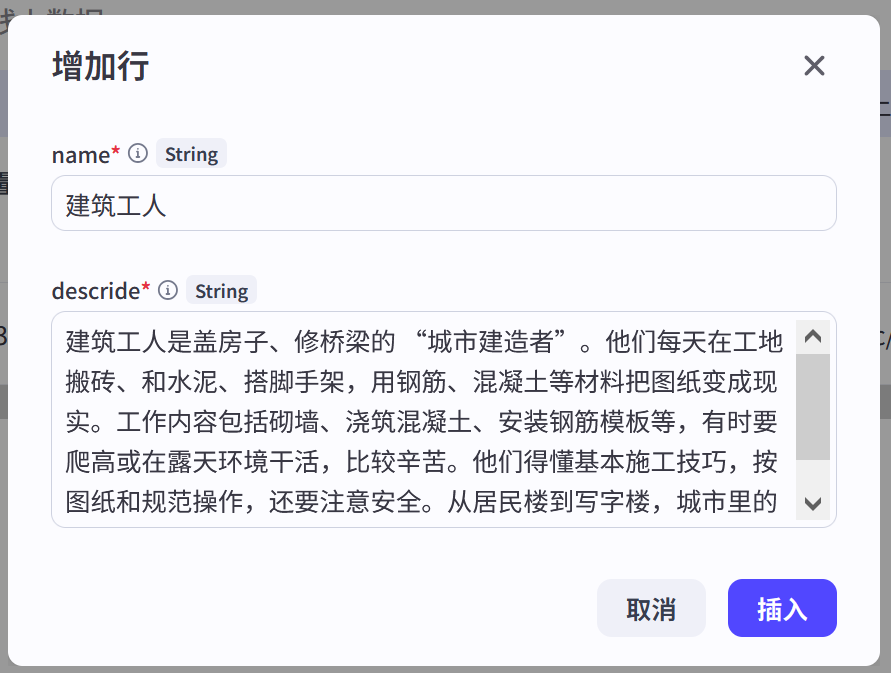Focus the name input containing 建筑工人

click(x=444, y=203)
